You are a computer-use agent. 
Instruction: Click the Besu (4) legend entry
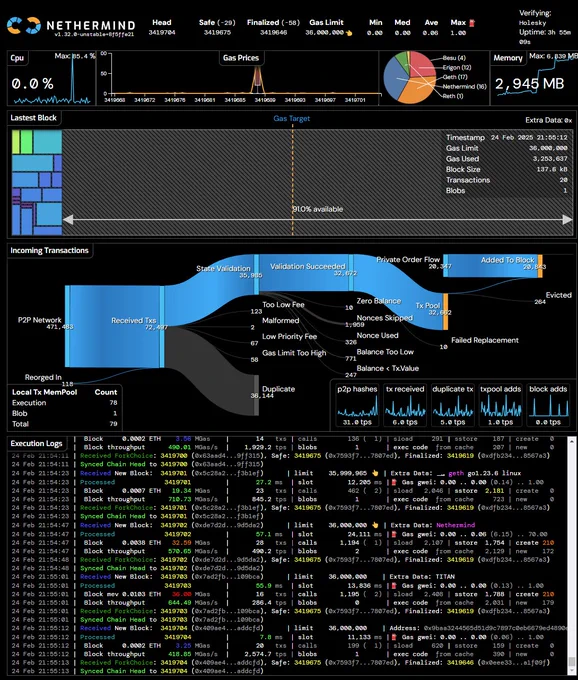[x=454, y=58]
